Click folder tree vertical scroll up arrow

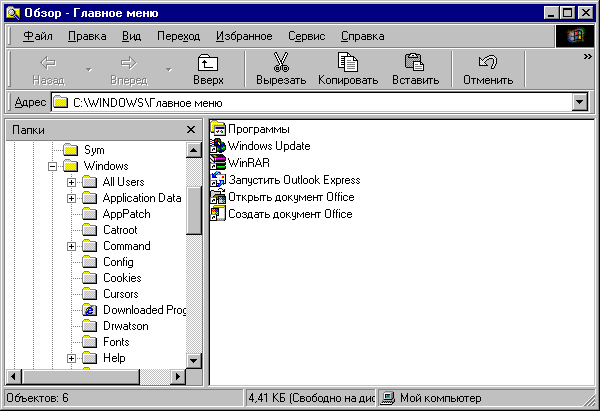pyautogui.click(x=194, y=150)
